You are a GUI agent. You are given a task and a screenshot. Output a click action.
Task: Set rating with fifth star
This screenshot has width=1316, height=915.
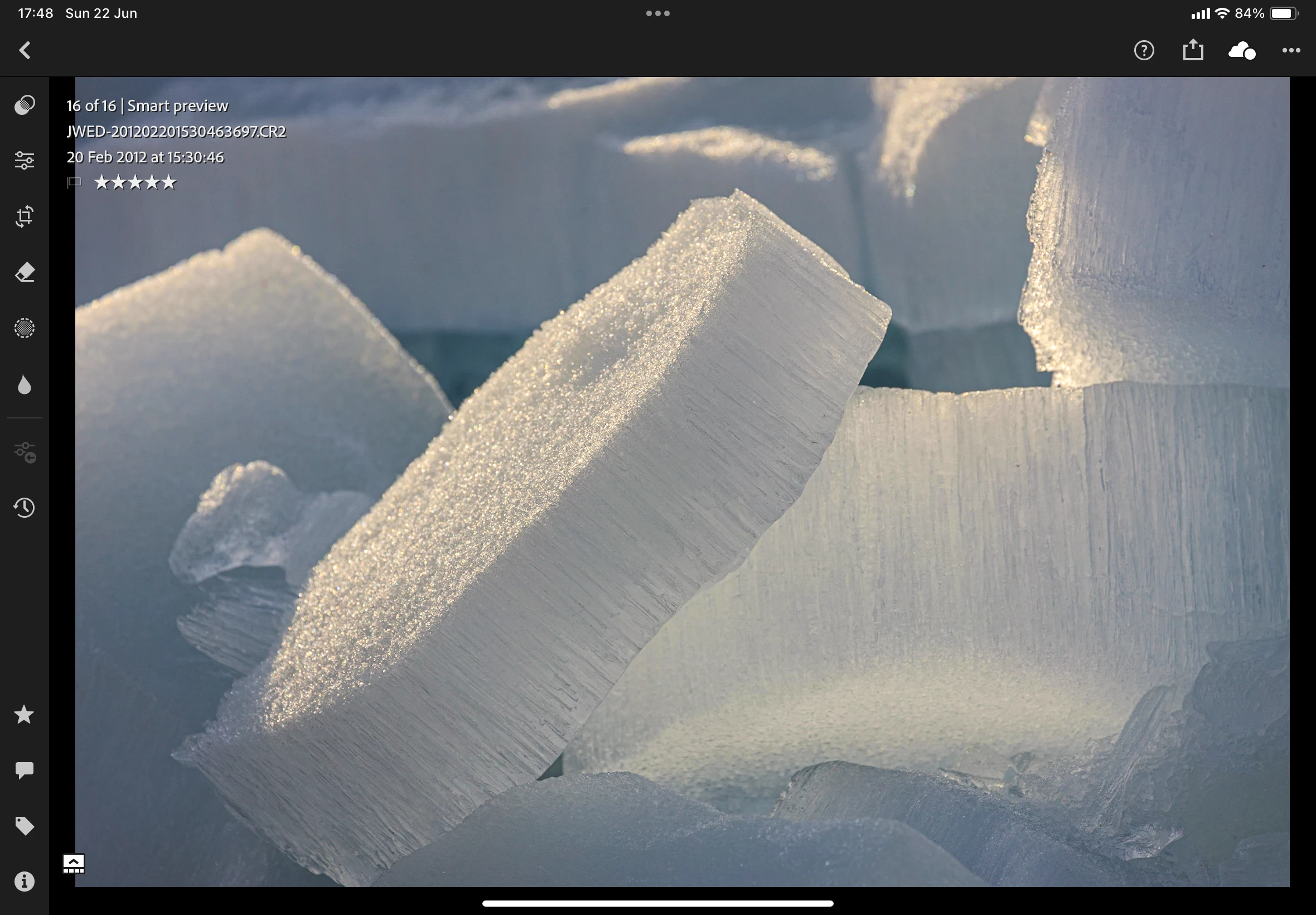pyautogui.click(x=168, y=182)
